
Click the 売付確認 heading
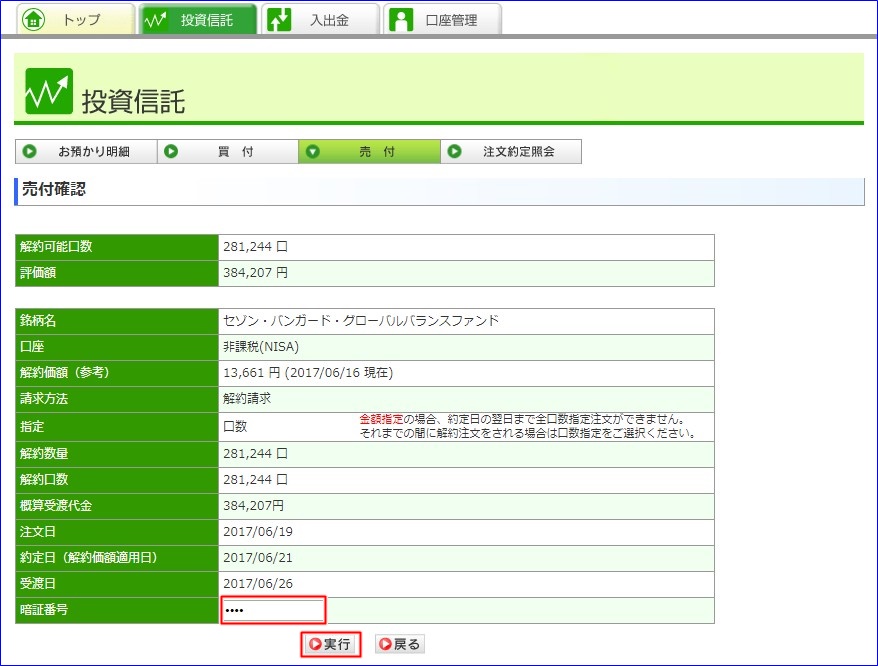[x=54, y=189]
